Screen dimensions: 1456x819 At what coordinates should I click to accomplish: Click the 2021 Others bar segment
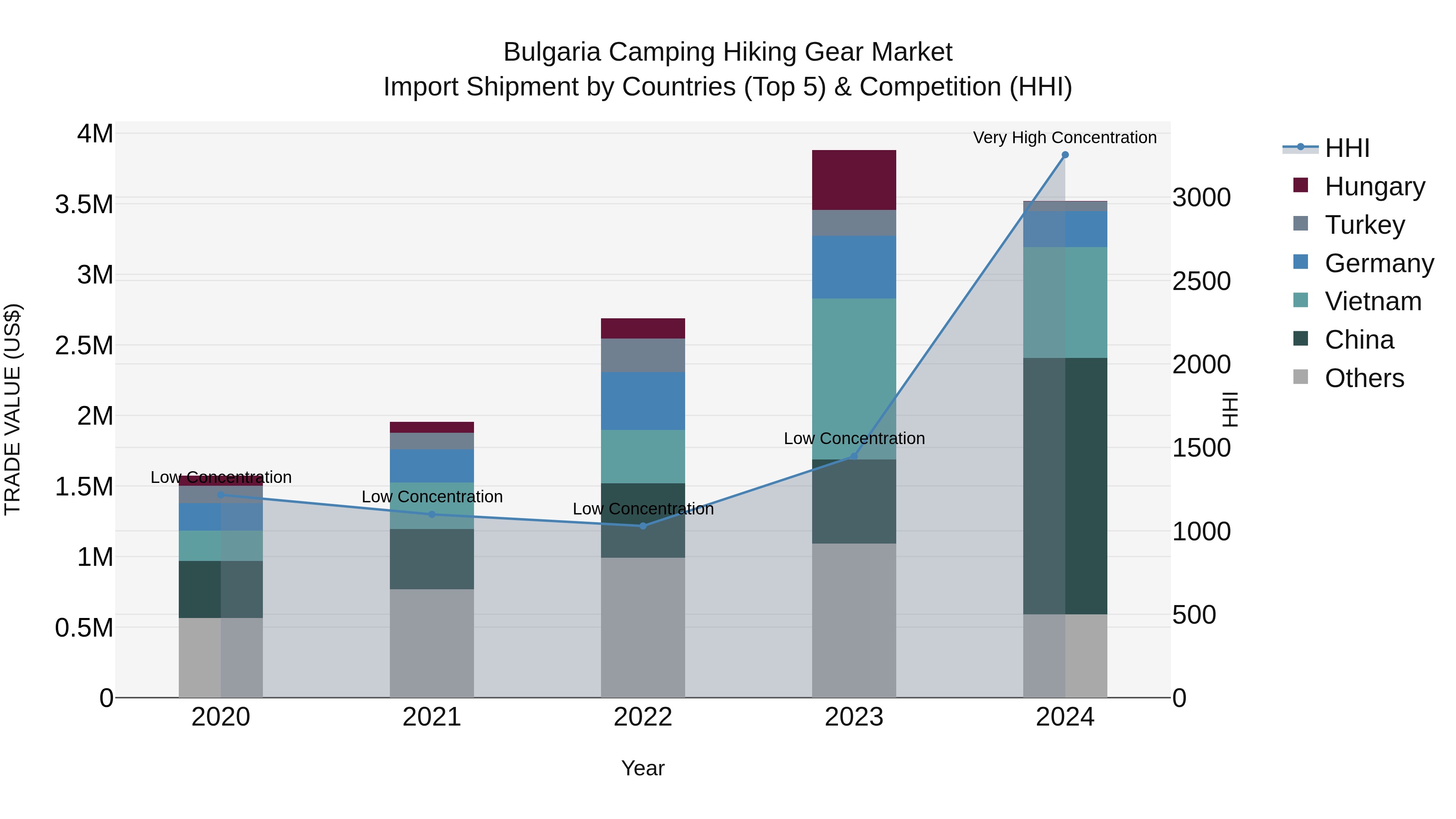432,644
